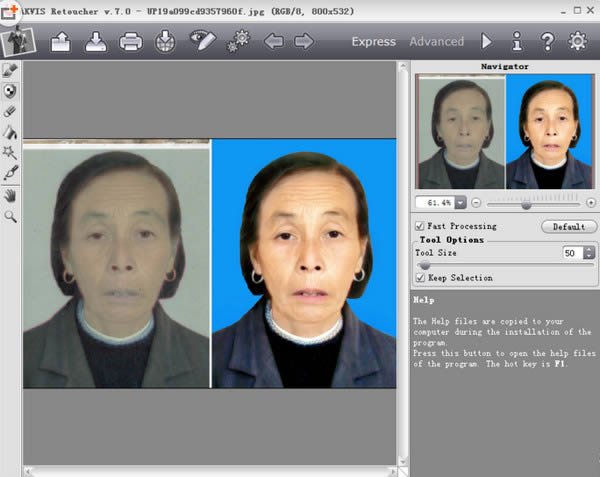This screenshot has width=600, height=477.
Task: Click the save image download icon
Action: pos(95,42)
